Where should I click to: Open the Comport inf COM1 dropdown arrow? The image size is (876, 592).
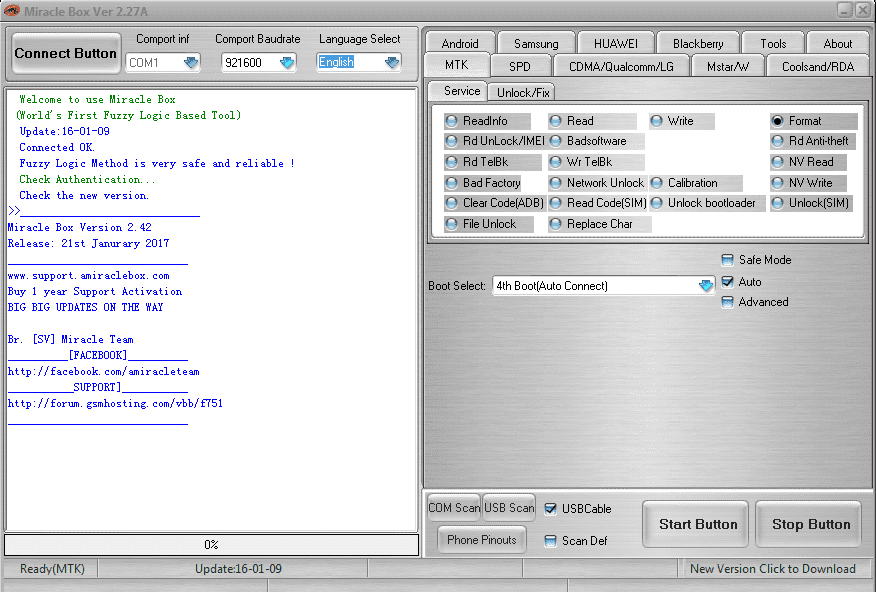191,62
